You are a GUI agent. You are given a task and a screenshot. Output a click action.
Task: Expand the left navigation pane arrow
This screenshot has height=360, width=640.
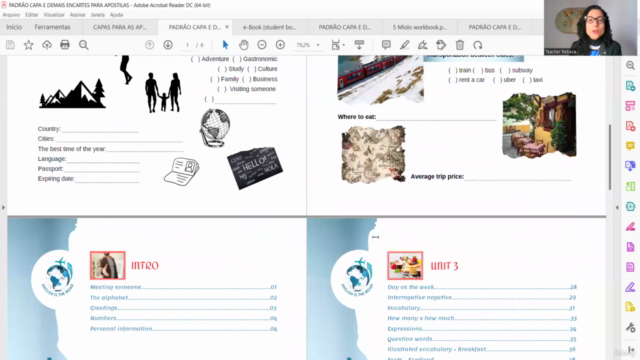tap(3, 207)
